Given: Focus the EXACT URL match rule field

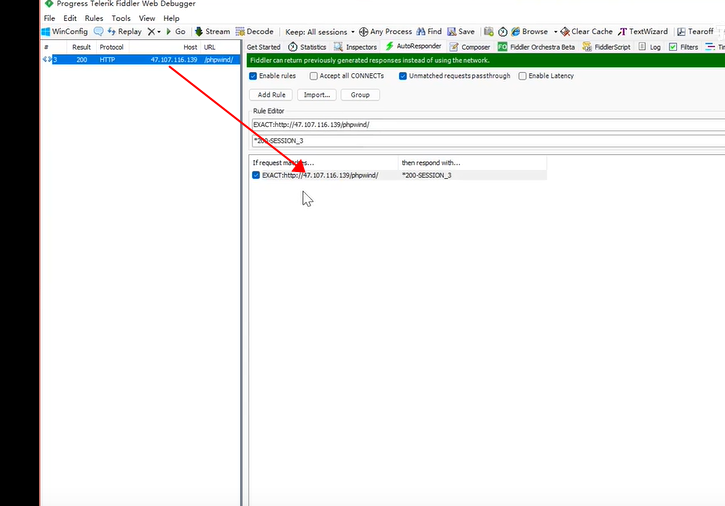Looking at the screenshot, I should (488, 124).
